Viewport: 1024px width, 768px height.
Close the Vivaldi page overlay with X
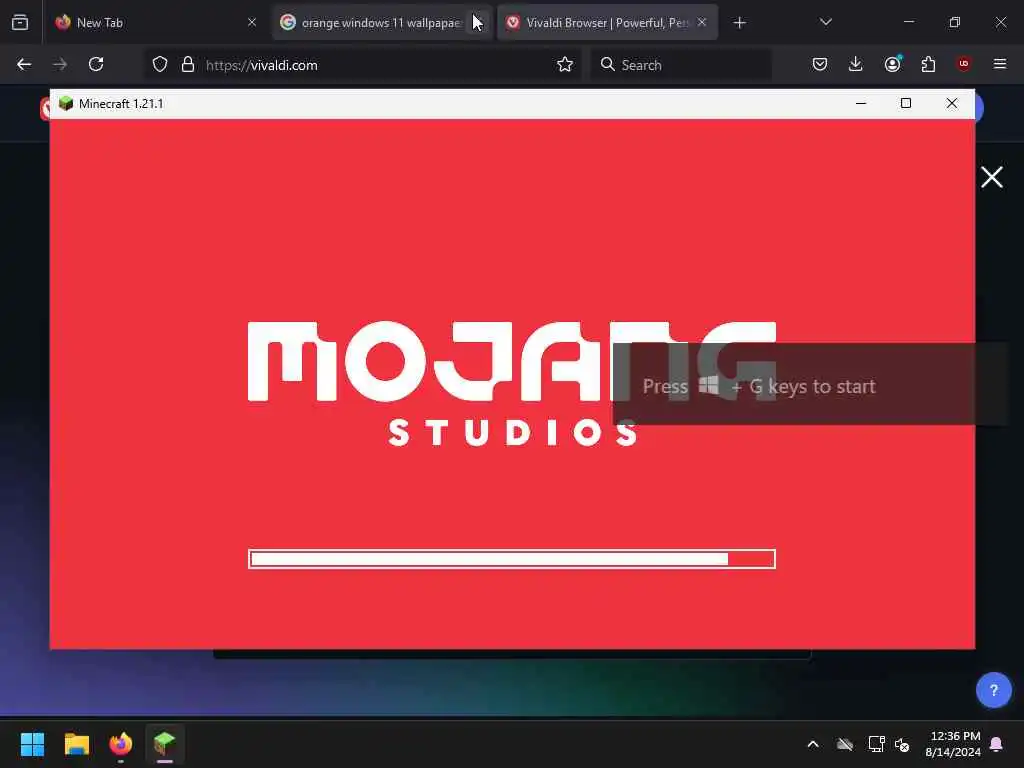click(991, 177)
